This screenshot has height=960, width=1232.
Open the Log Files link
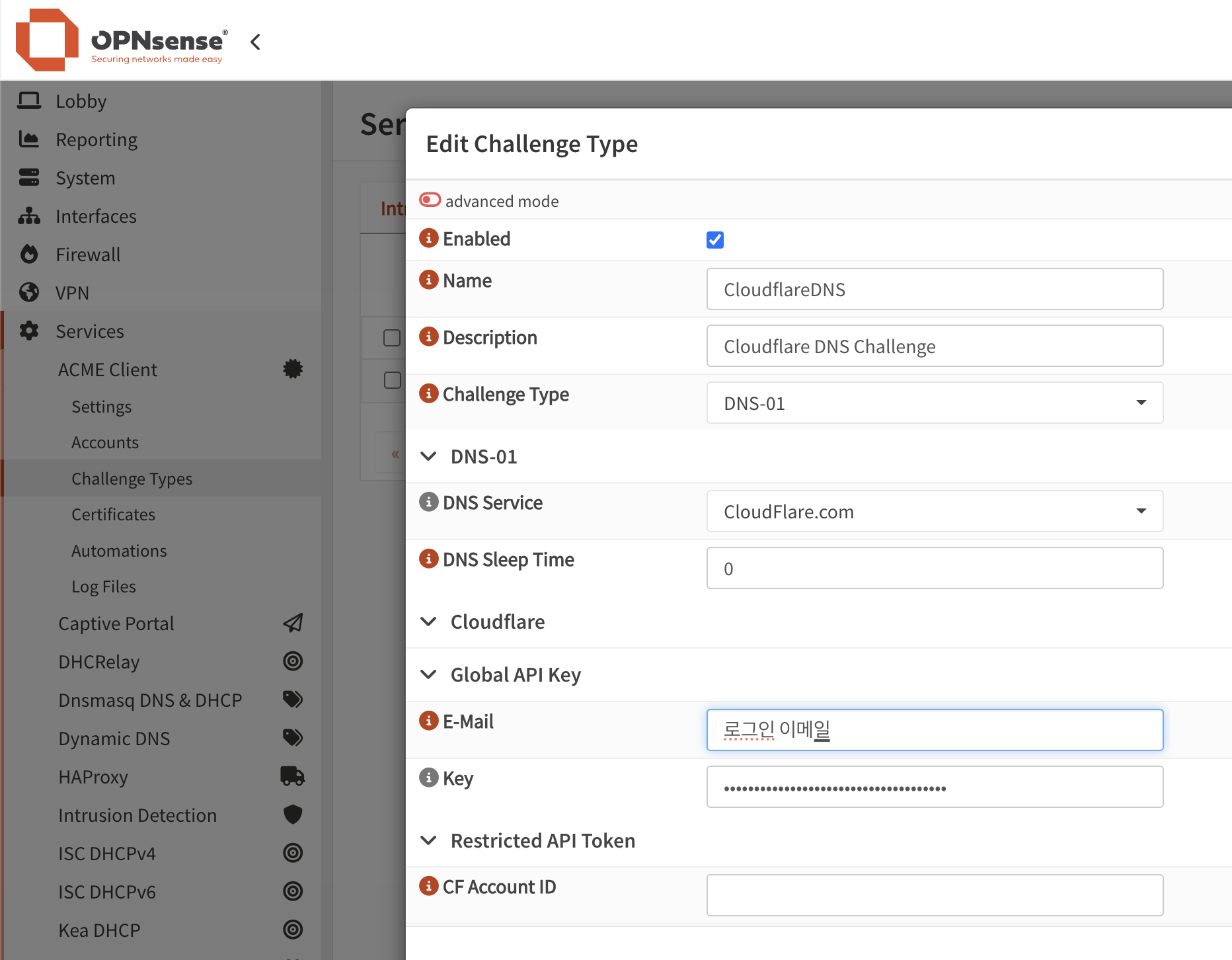pyautogui.click(x=104, y=586)
